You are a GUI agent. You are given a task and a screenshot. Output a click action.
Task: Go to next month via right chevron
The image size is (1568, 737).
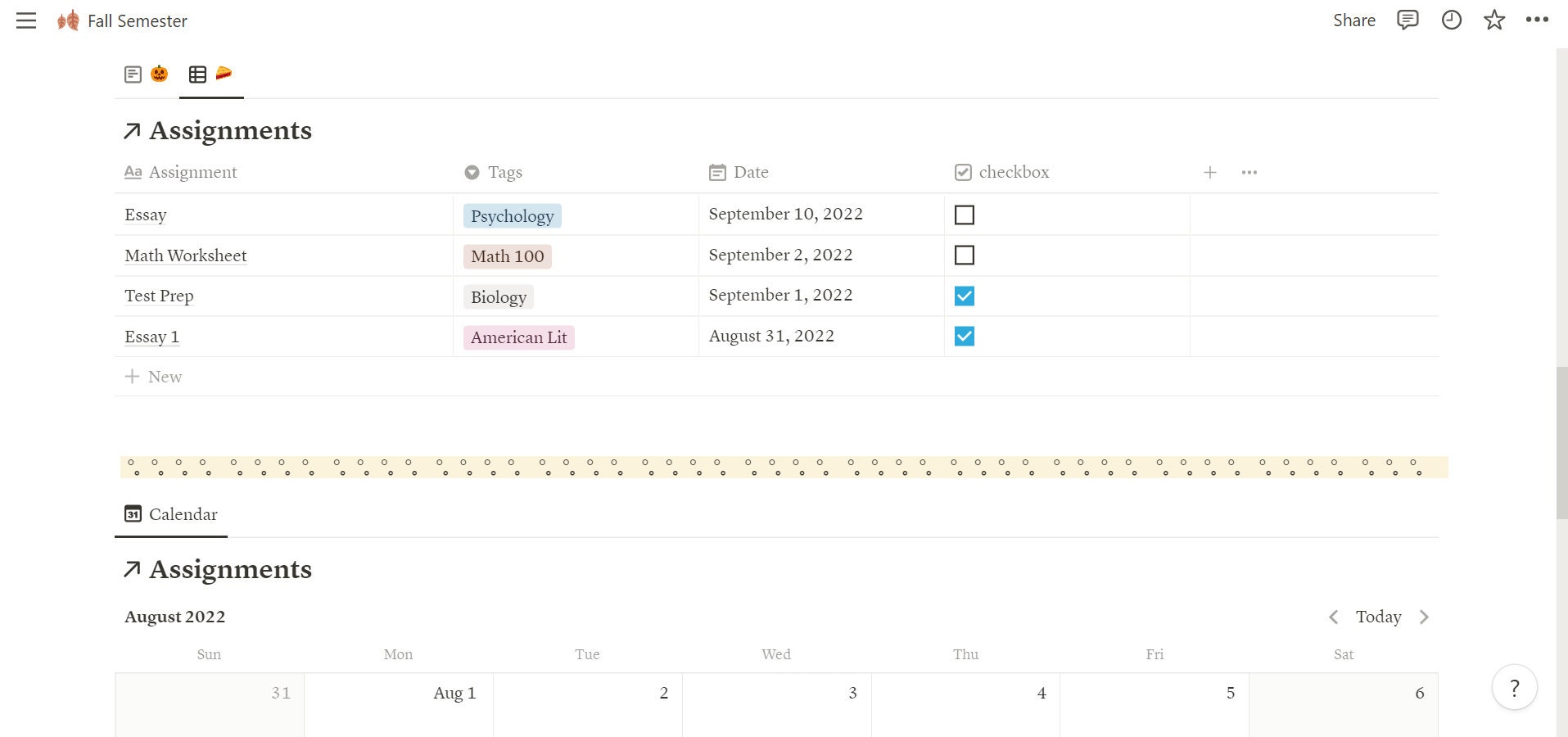pyautogui.click(x=1425, y=617)
